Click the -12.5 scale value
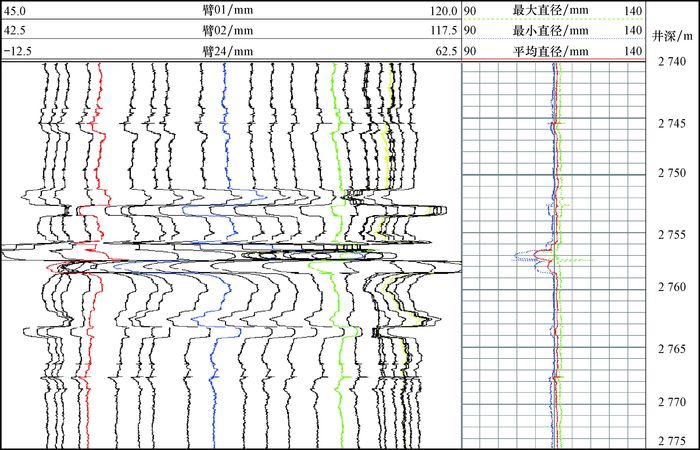Screen dimensions: 700x450 (x=17, y=50)
